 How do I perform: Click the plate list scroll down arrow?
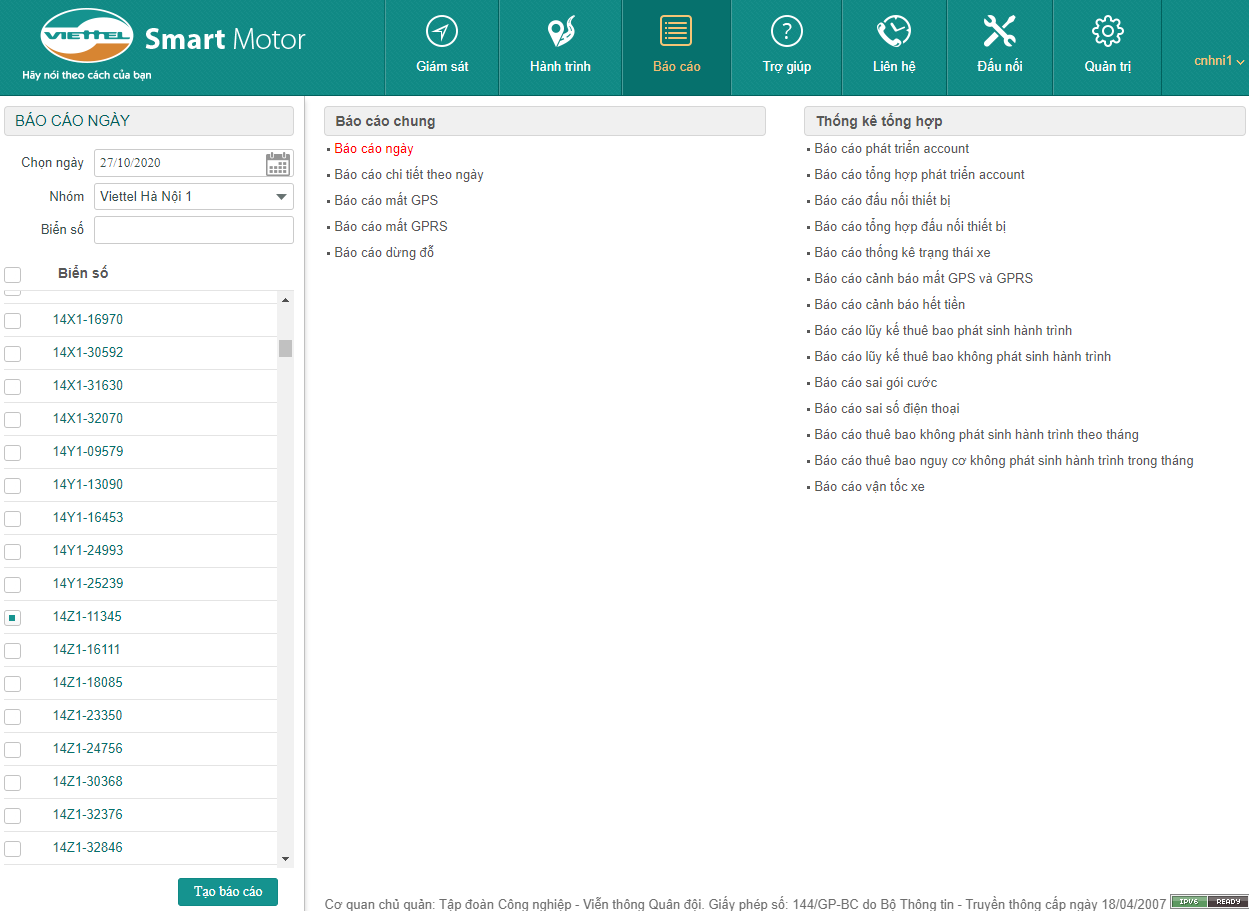coord(285,858)
